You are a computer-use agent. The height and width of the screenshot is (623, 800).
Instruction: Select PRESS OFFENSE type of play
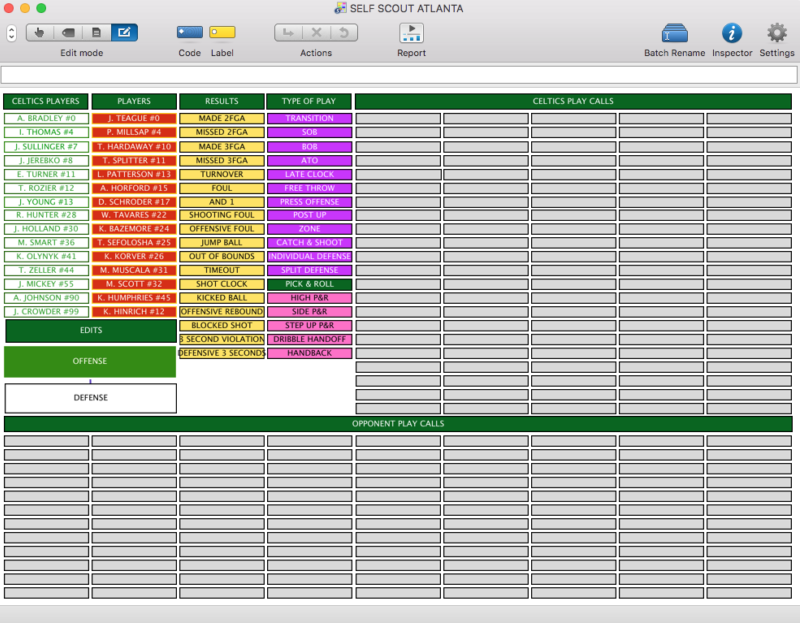pyautogui.click(x=310, y=202)
